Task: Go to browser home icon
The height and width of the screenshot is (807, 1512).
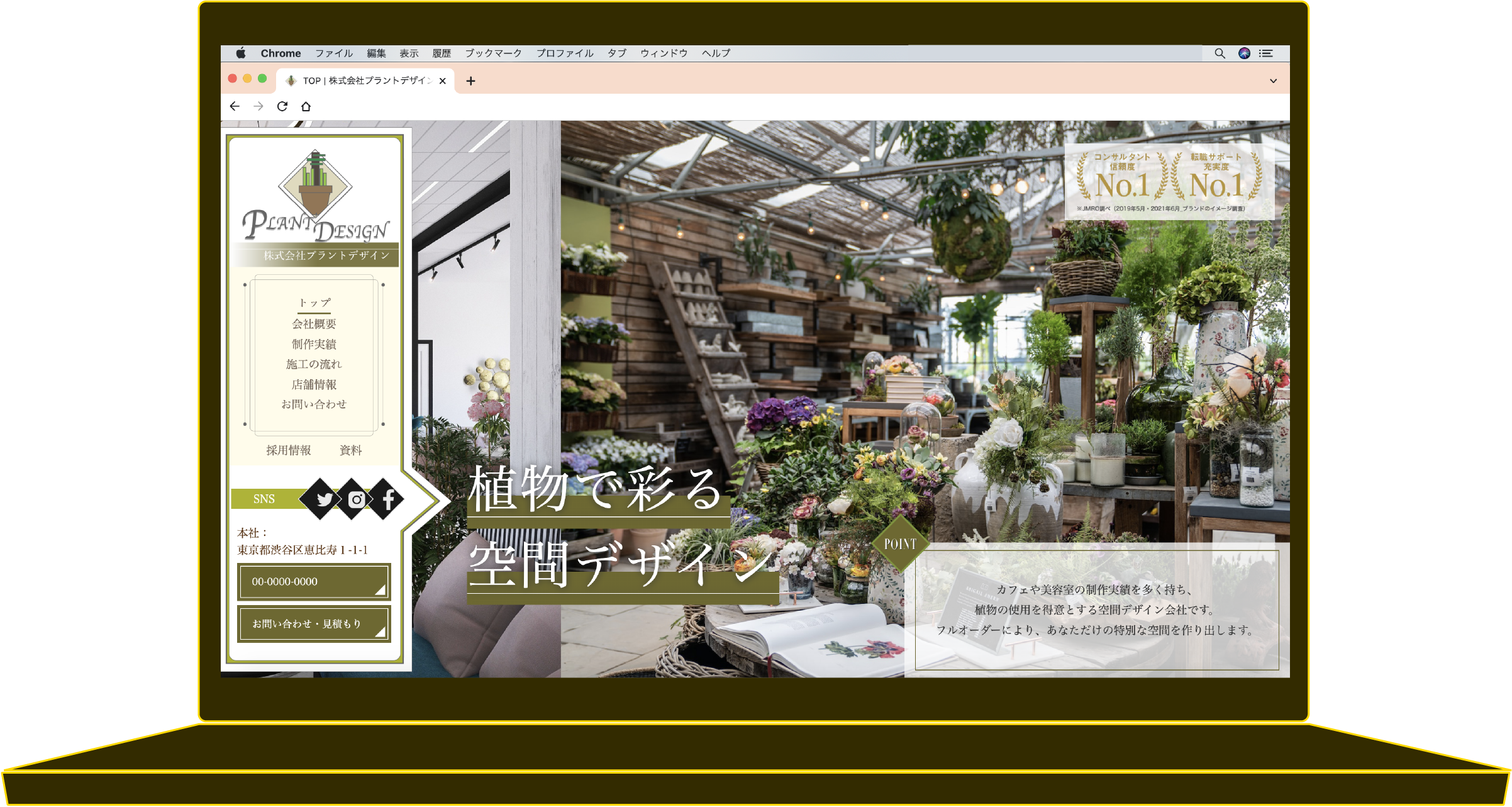Action: pyautogui.click(x=306, y=106)
